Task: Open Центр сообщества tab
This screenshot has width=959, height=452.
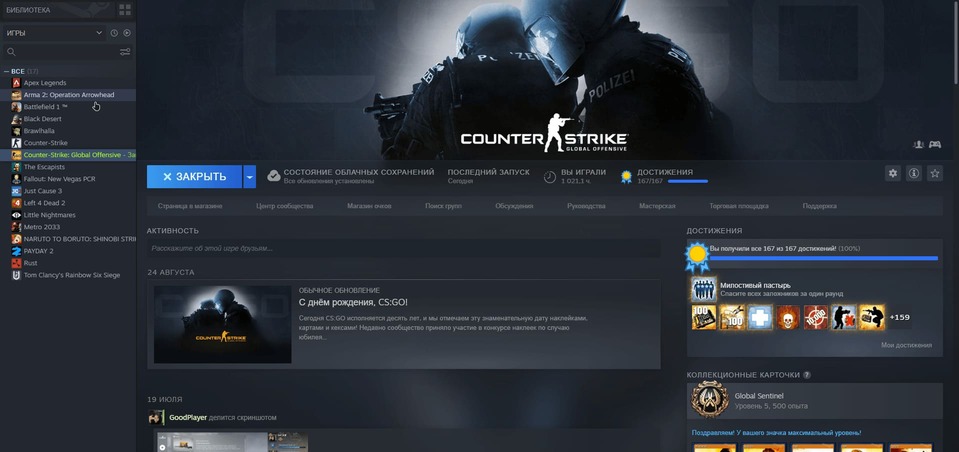Action: (x=284, y=206)
